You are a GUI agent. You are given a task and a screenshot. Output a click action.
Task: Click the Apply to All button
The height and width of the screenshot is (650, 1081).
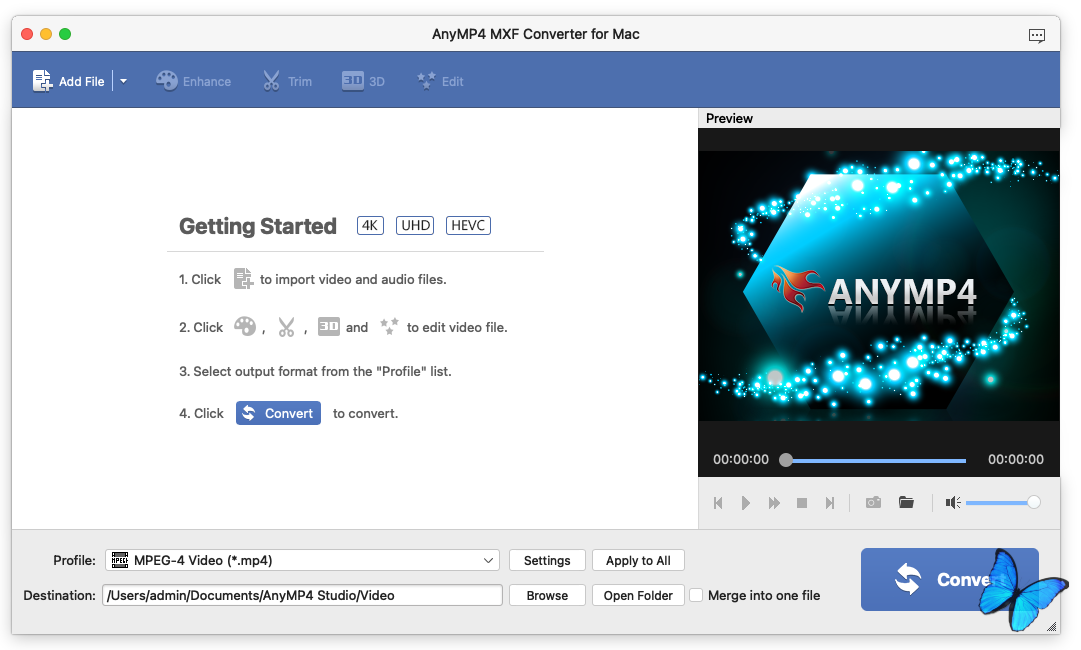tap(638, 560)
